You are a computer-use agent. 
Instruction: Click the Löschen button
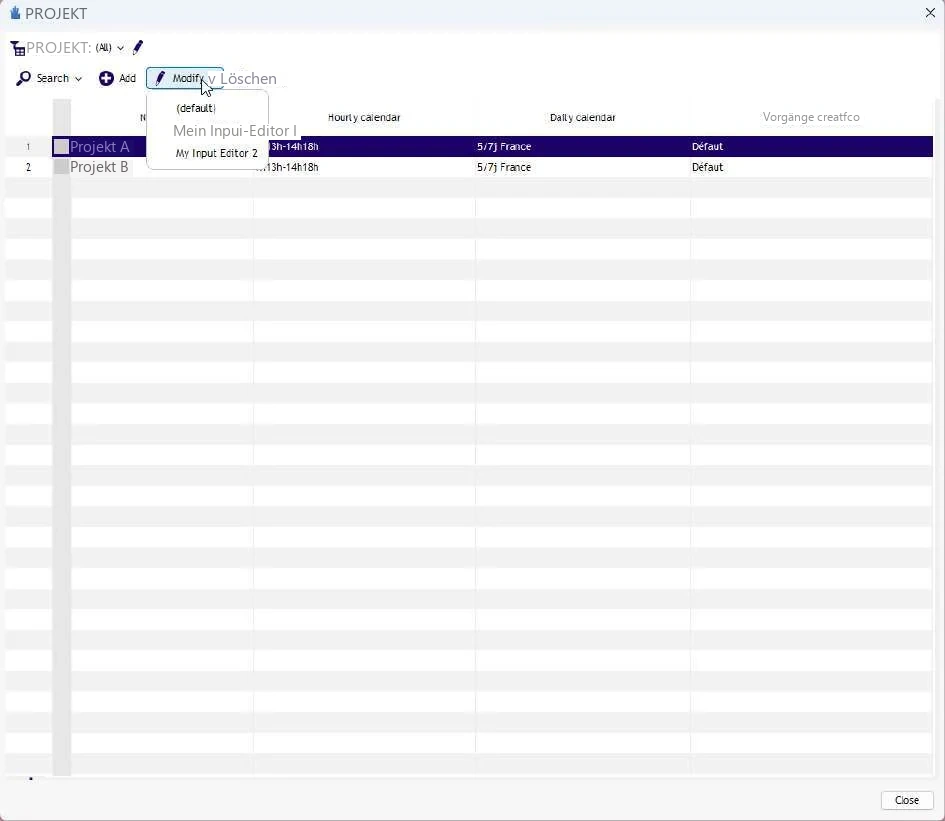pyautogui.click(x=248, y=79)
